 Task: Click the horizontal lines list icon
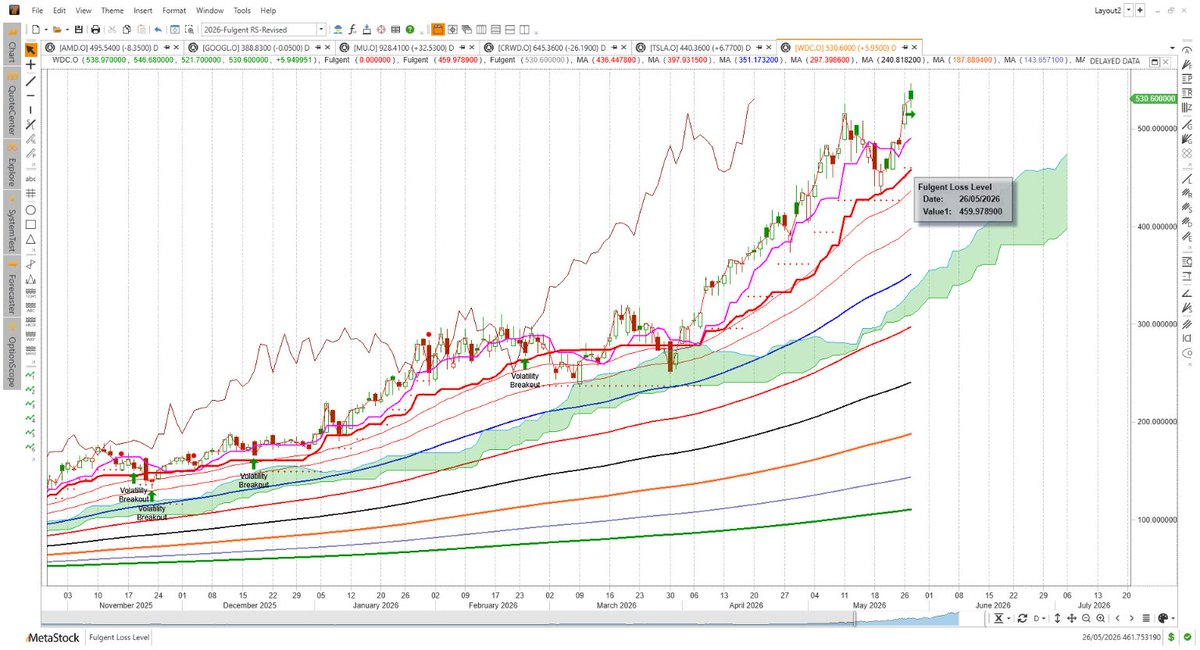[x=1146, y=618]
